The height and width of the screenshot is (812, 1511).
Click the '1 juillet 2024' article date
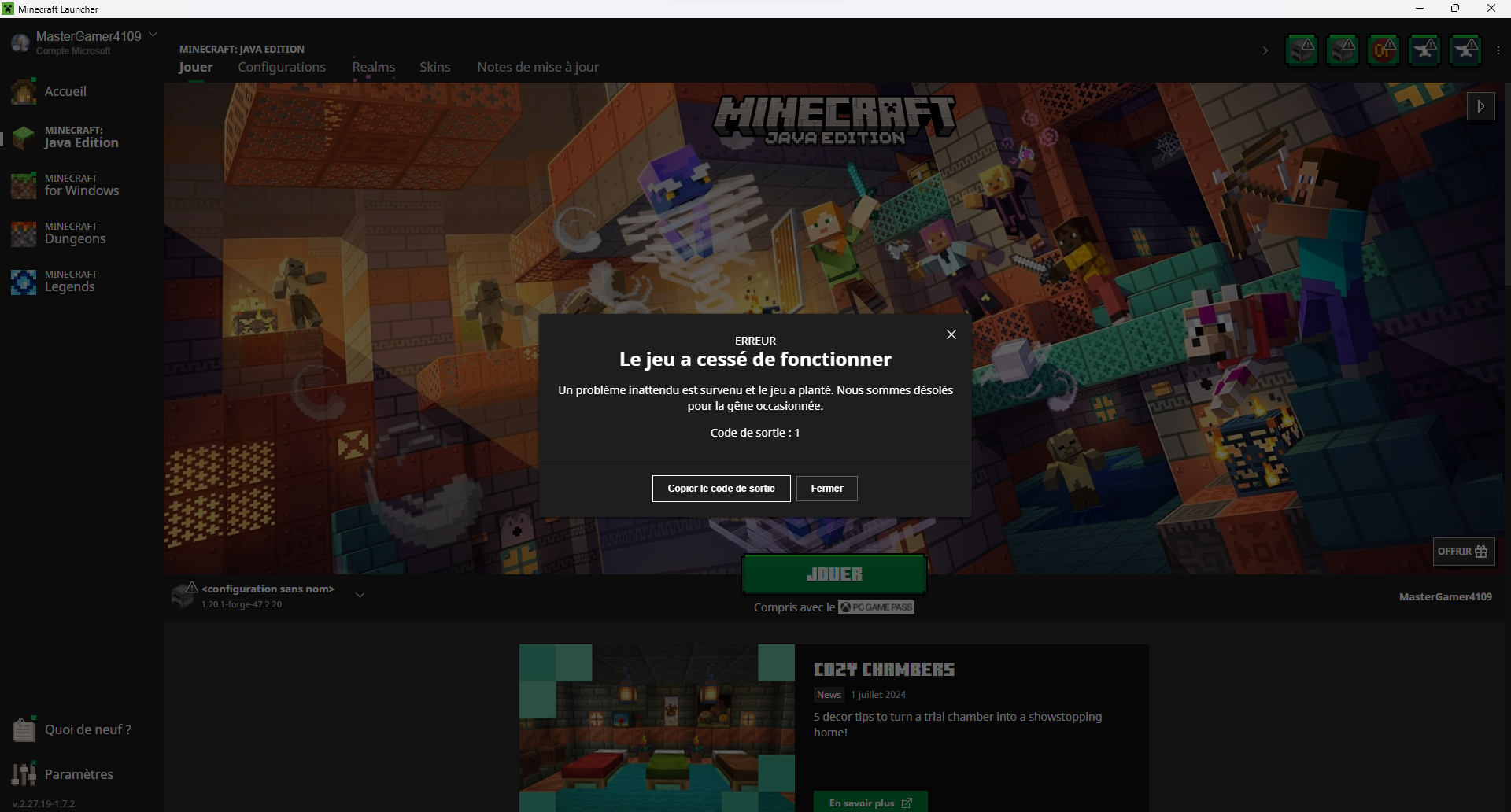878,695
